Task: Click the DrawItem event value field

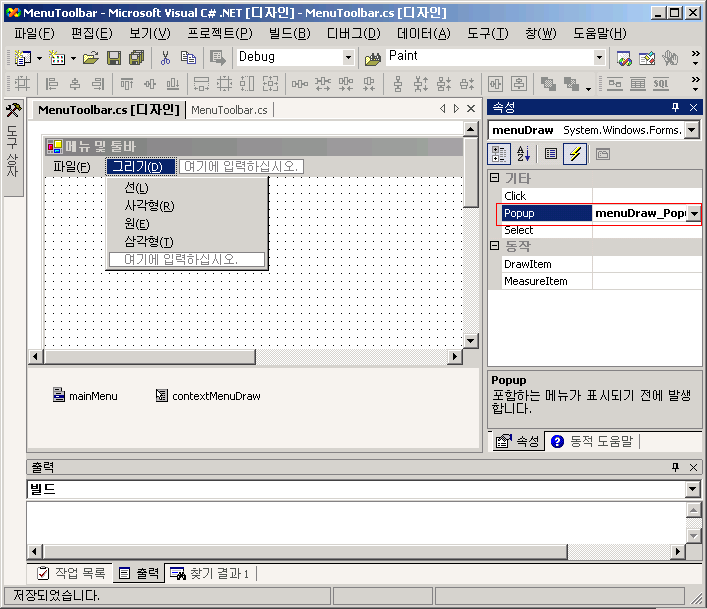Action: 645,264
